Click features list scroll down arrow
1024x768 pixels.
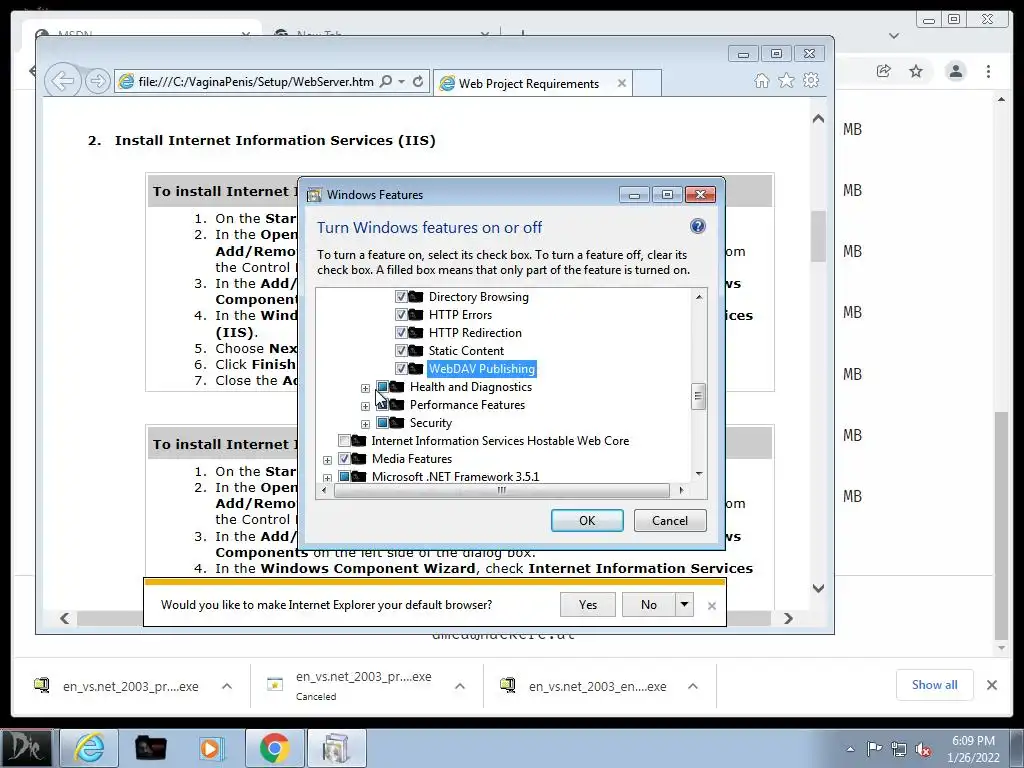pyautogui.click(x=699, y=473)
